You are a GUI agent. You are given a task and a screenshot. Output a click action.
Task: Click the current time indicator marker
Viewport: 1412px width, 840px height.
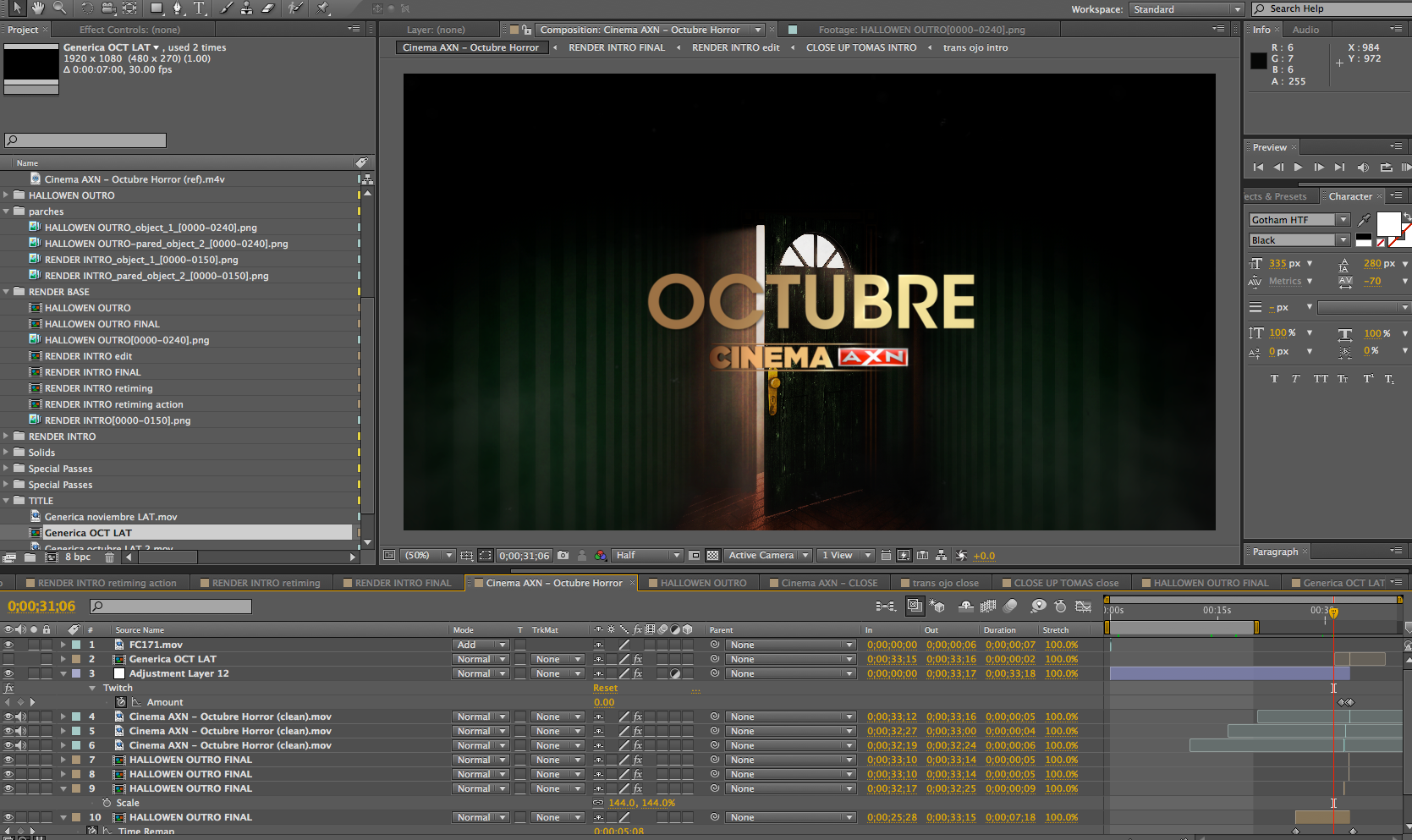pyautogui.click(x=1333, y=612)
